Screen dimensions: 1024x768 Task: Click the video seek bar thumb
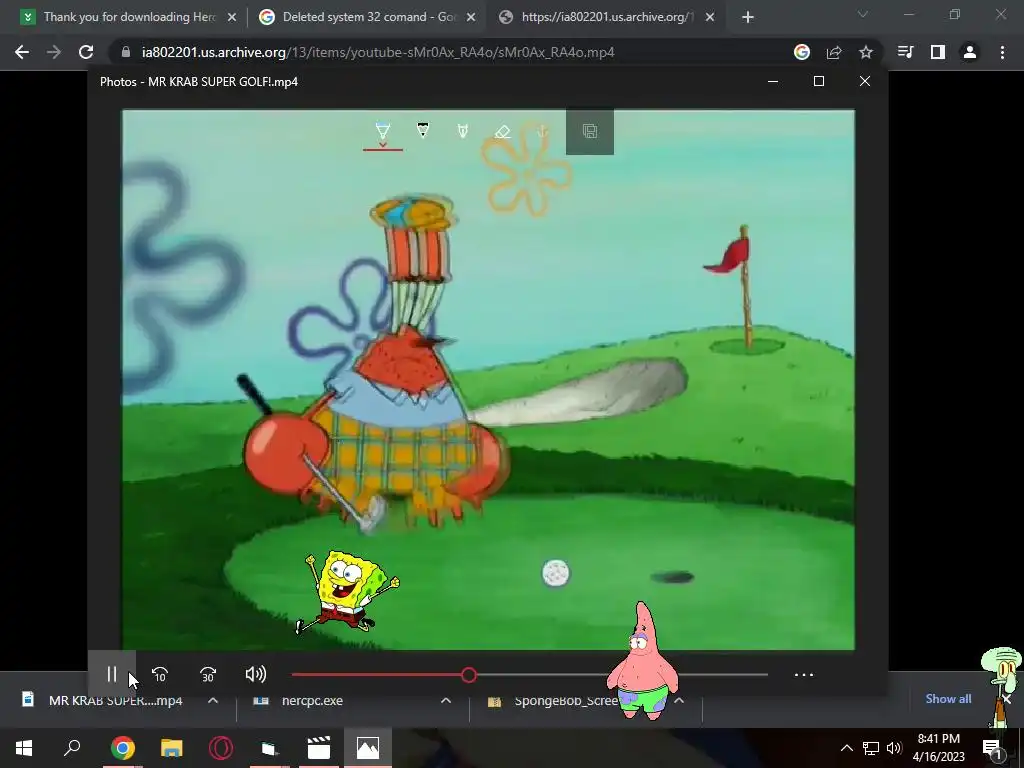(x=468, y=675)
